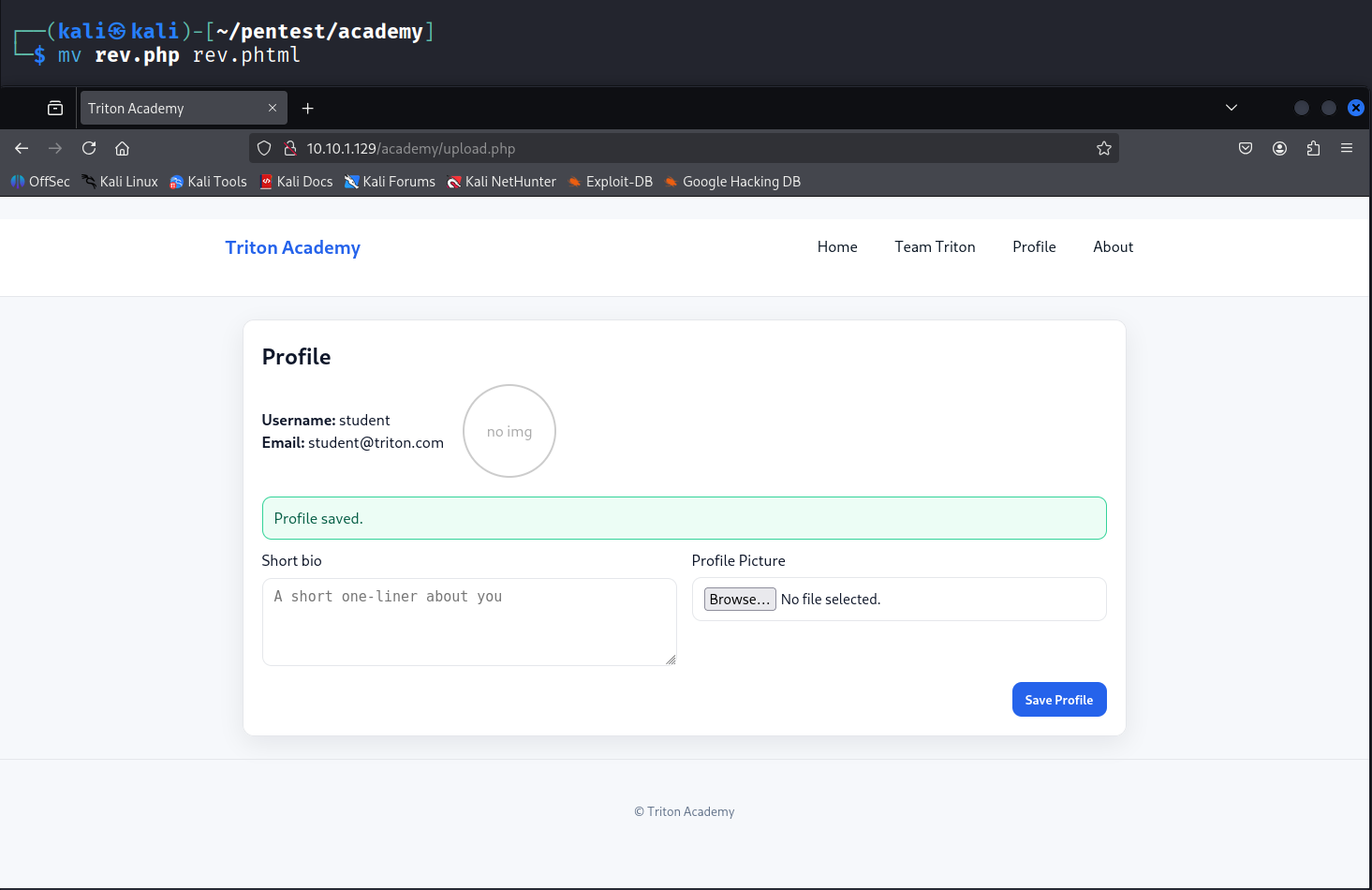Open the Profile nav menu item
This screenshot has width=1372, height=890.
point(1034,247)
